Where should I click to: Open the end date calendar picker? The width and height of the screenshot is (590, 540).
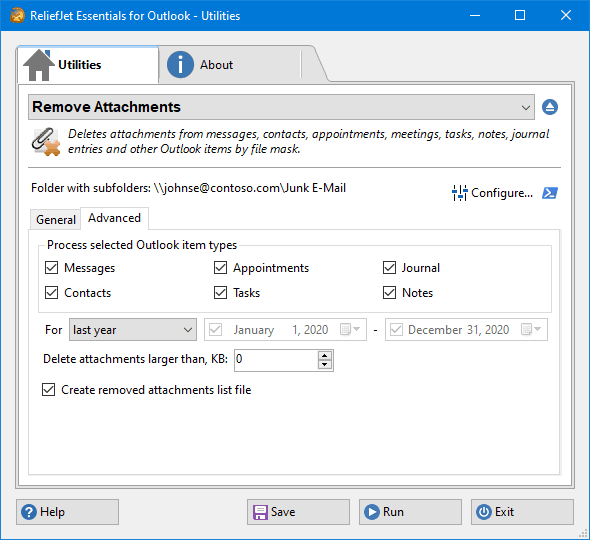(x=531, y=329)
